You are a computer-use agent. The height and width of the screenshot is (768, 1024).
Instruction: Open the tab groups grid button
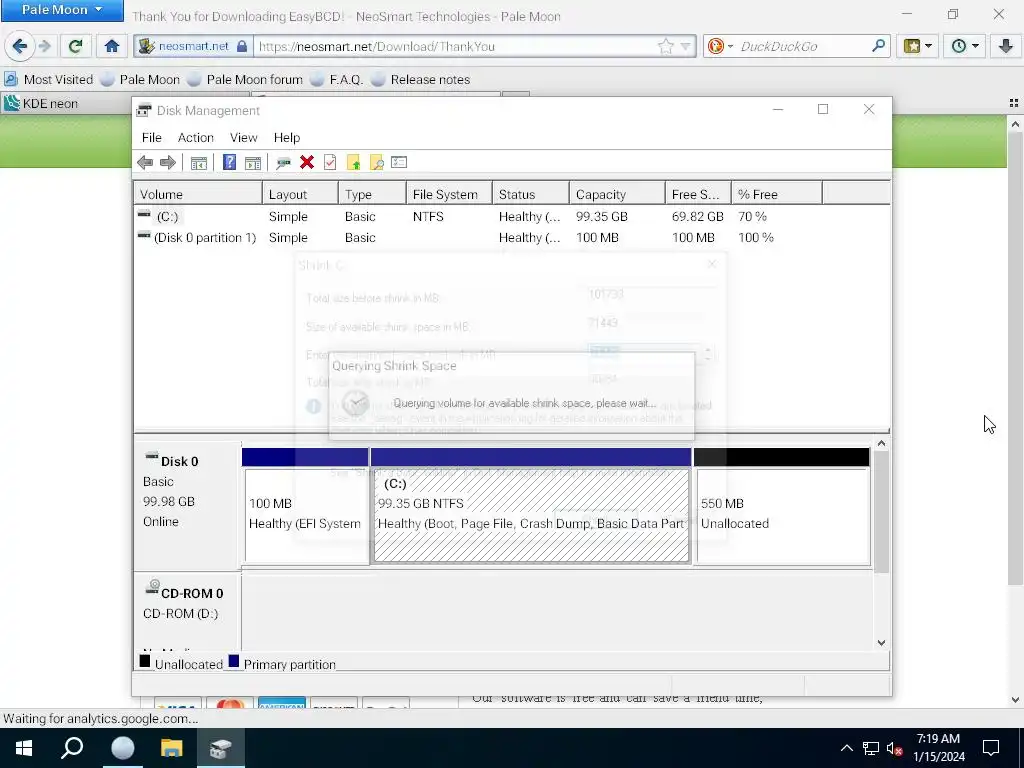[x=1014, y=103]
